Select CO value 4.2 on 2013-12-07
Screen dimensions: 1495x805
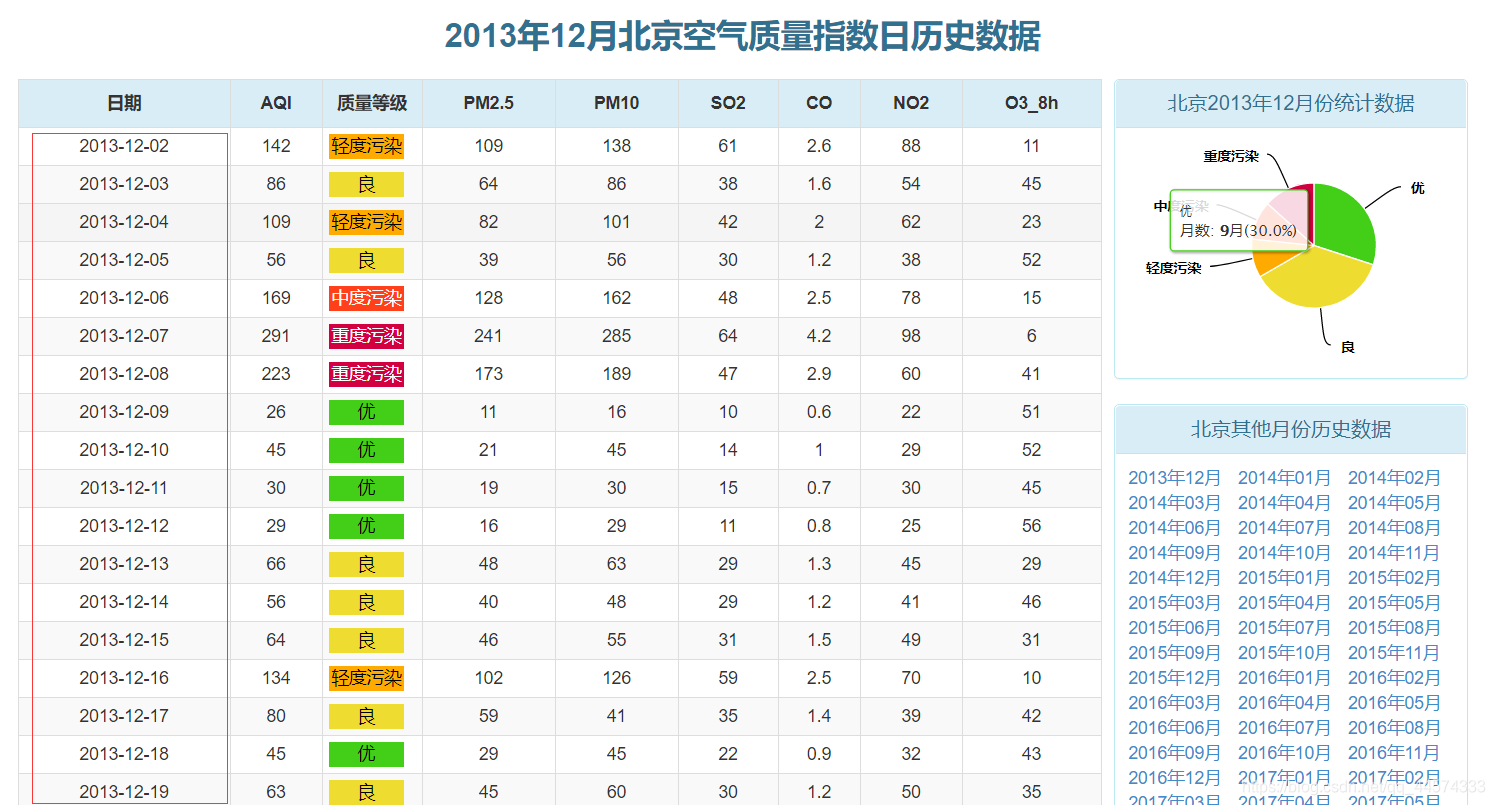click(x=819, y=336)
